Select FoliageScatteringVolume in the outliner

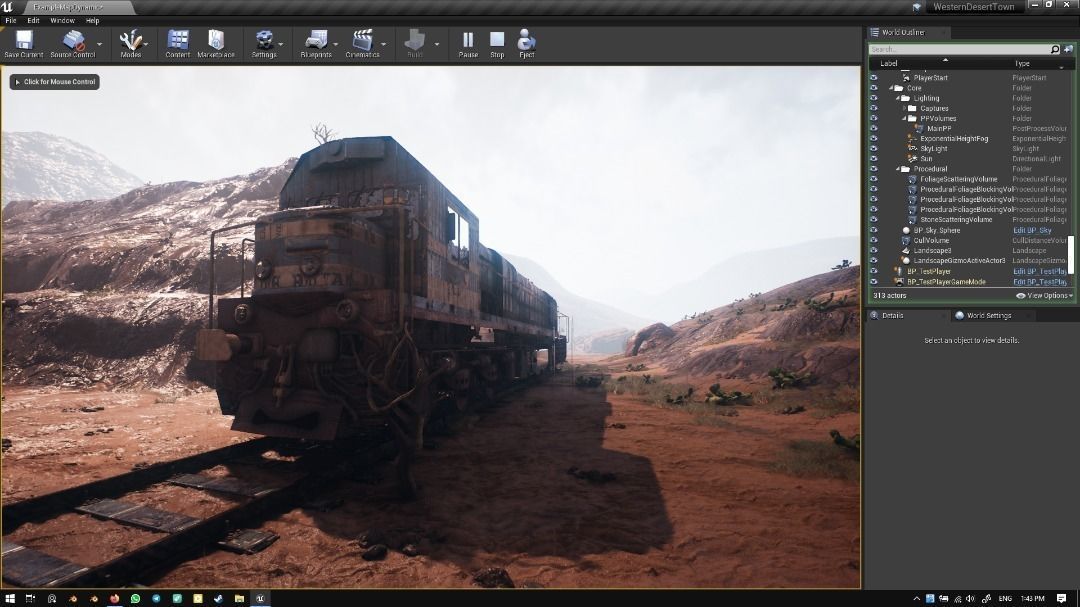(958, 179)
